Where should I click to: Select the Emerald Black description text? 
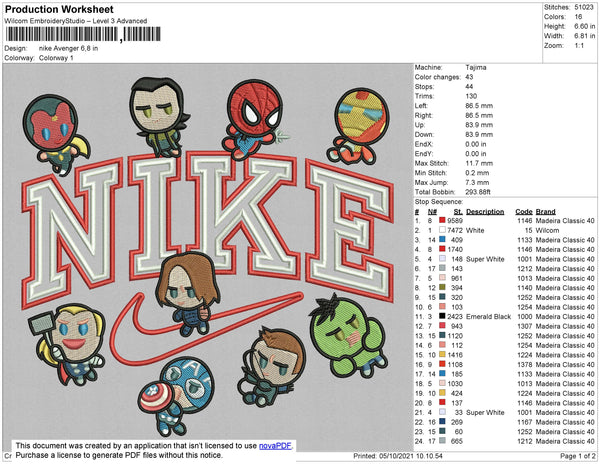489,316
